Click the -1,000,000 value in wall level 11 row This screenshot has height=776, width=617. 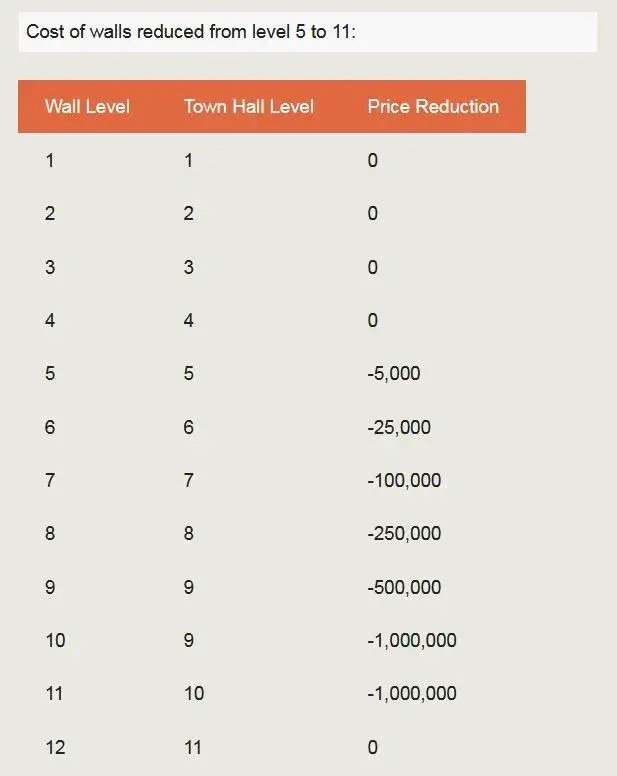[x=412, y=694]
